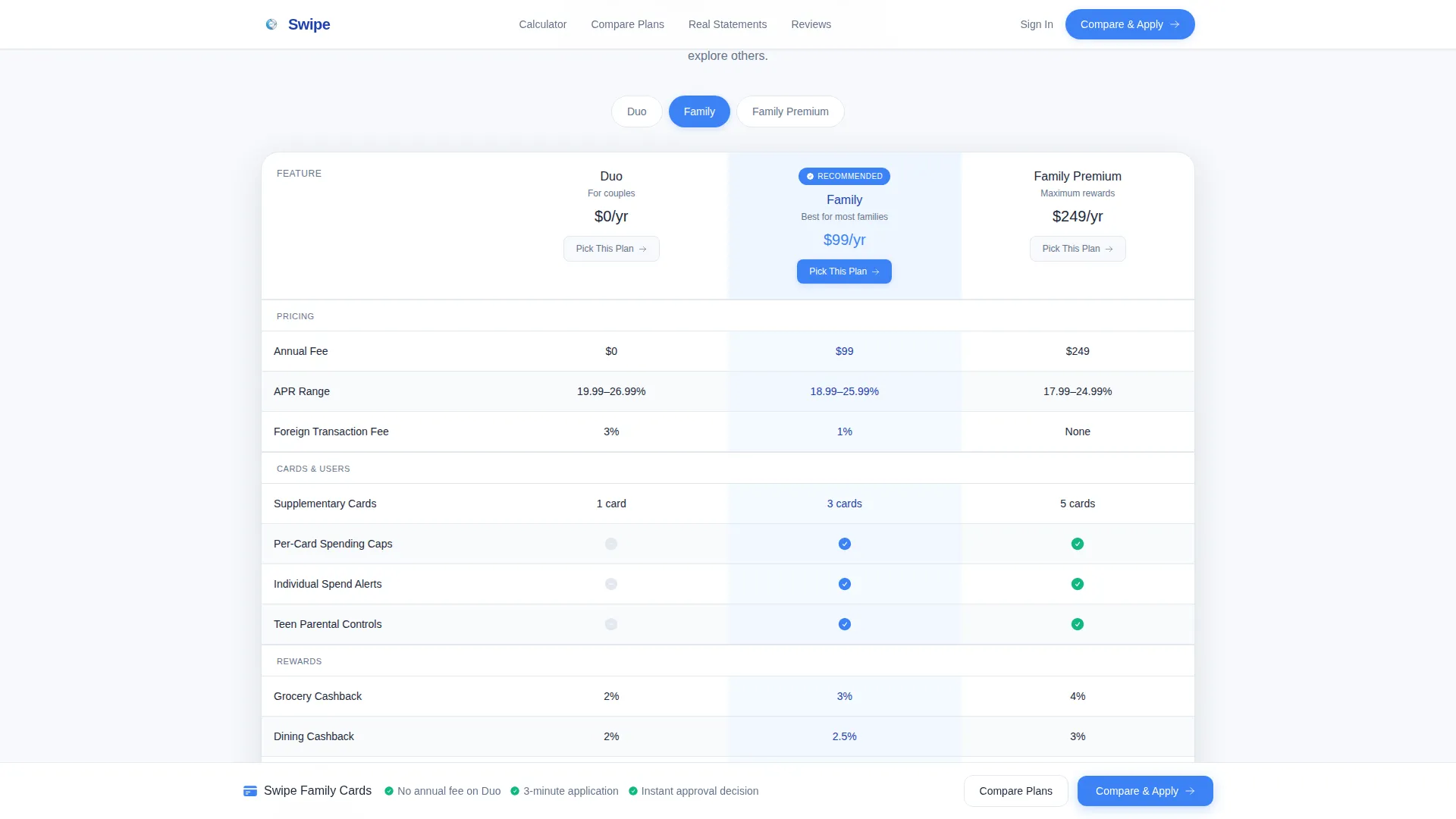Click Family check for Per-Card Spending Caps

(x=845, y=544)
